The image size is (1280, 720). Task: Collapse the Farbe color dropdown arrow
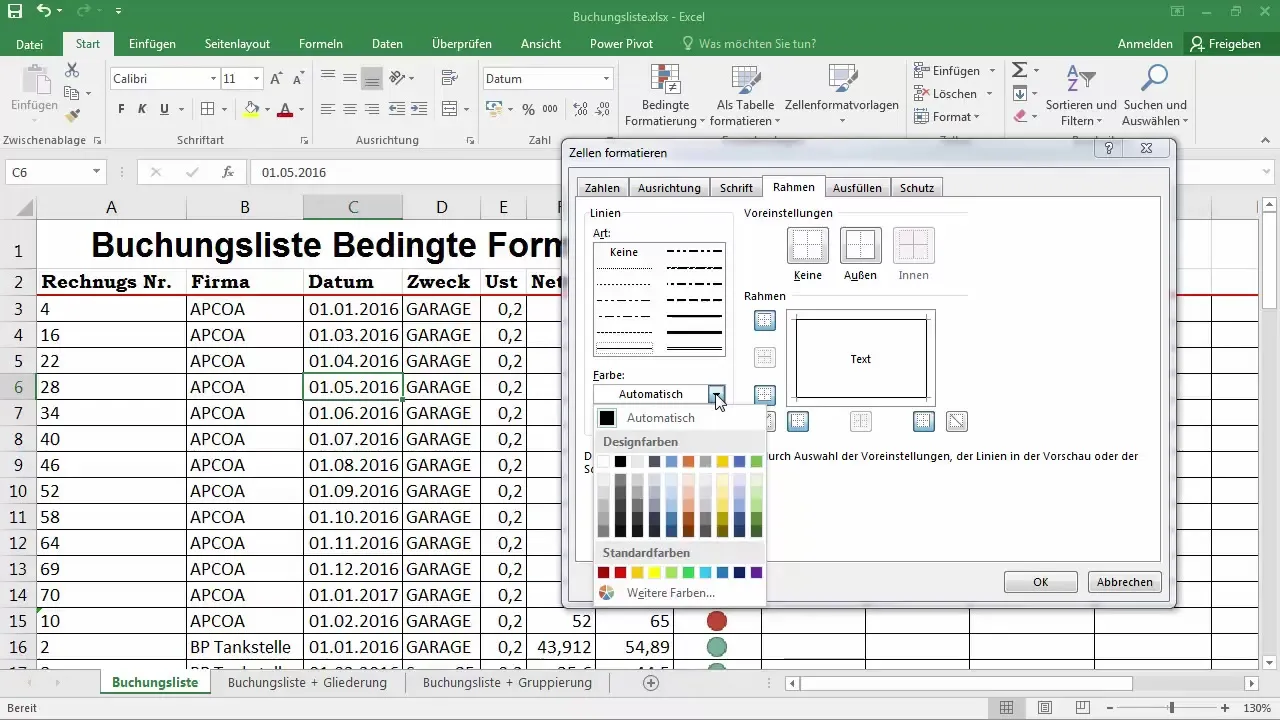point(717,394)
